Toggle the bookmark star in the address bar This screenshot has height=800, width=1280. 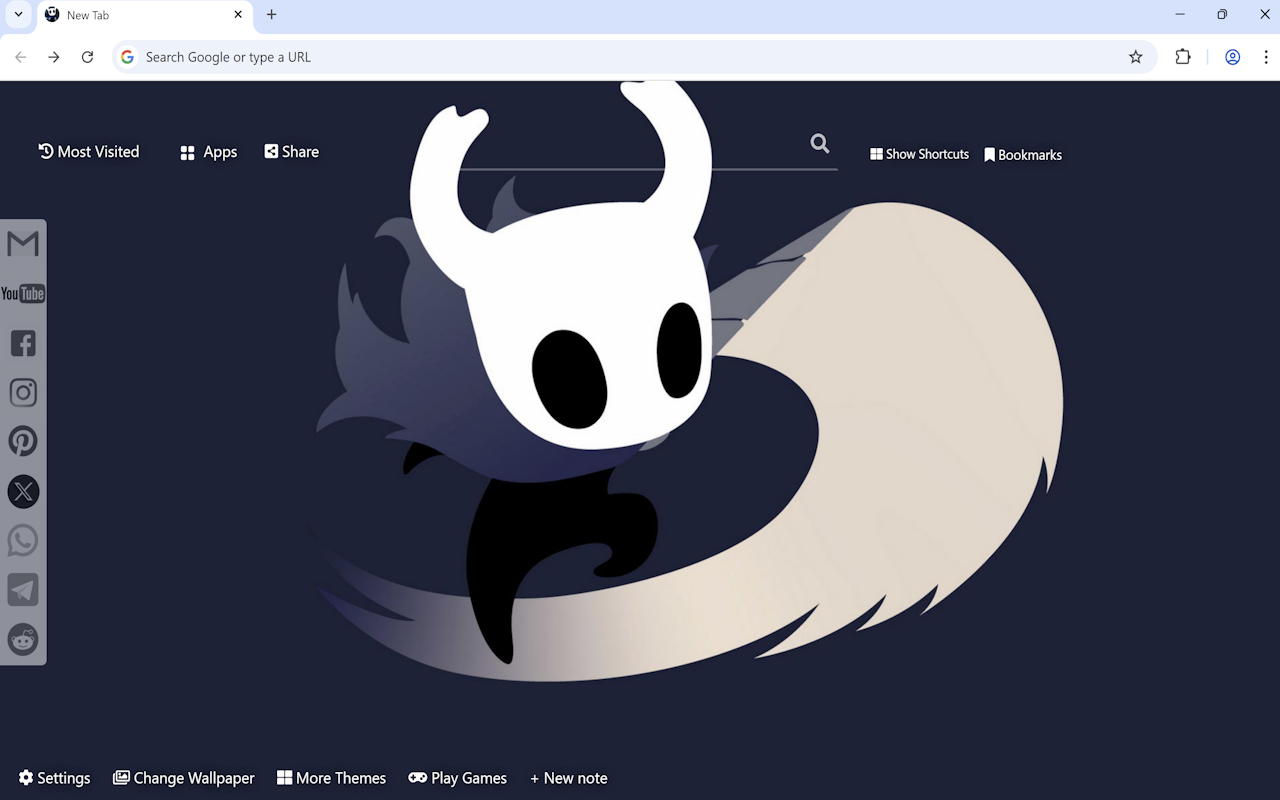click(1135, 57)
